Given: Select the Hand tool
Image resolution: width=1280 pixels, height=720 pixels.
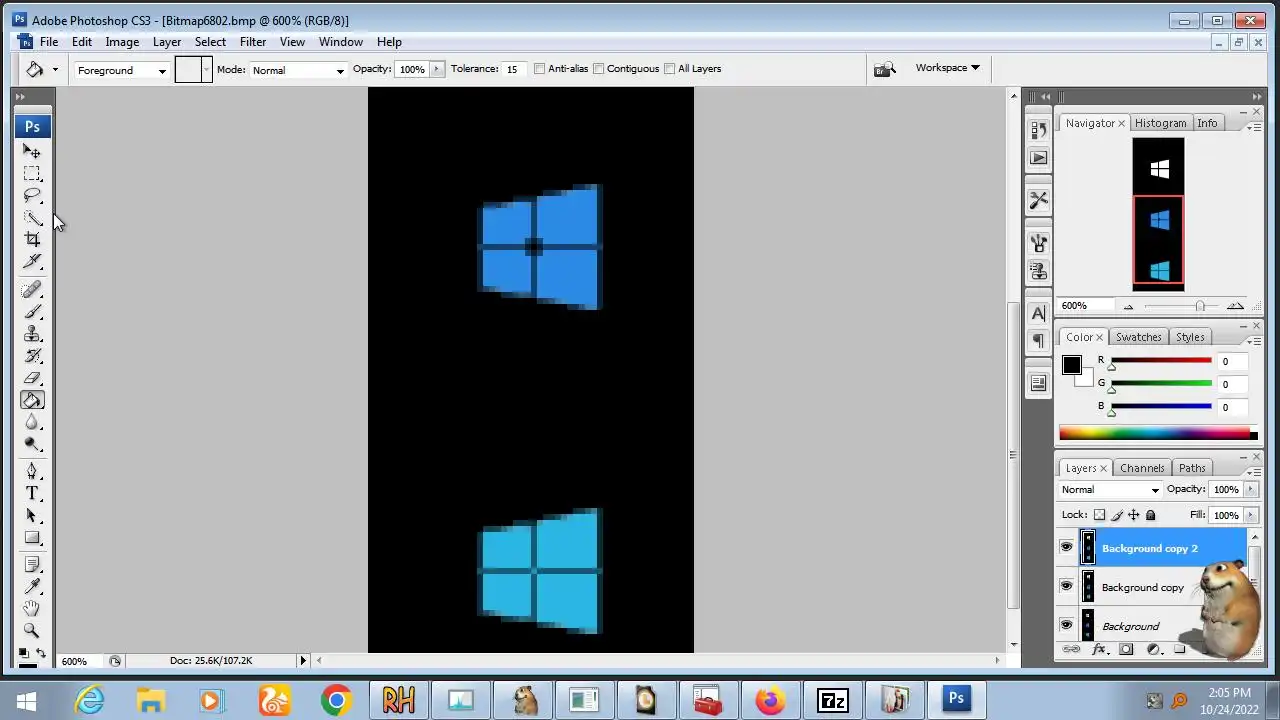Looking at the screenshot, I should pyautogui.click(x=32, y=608).
